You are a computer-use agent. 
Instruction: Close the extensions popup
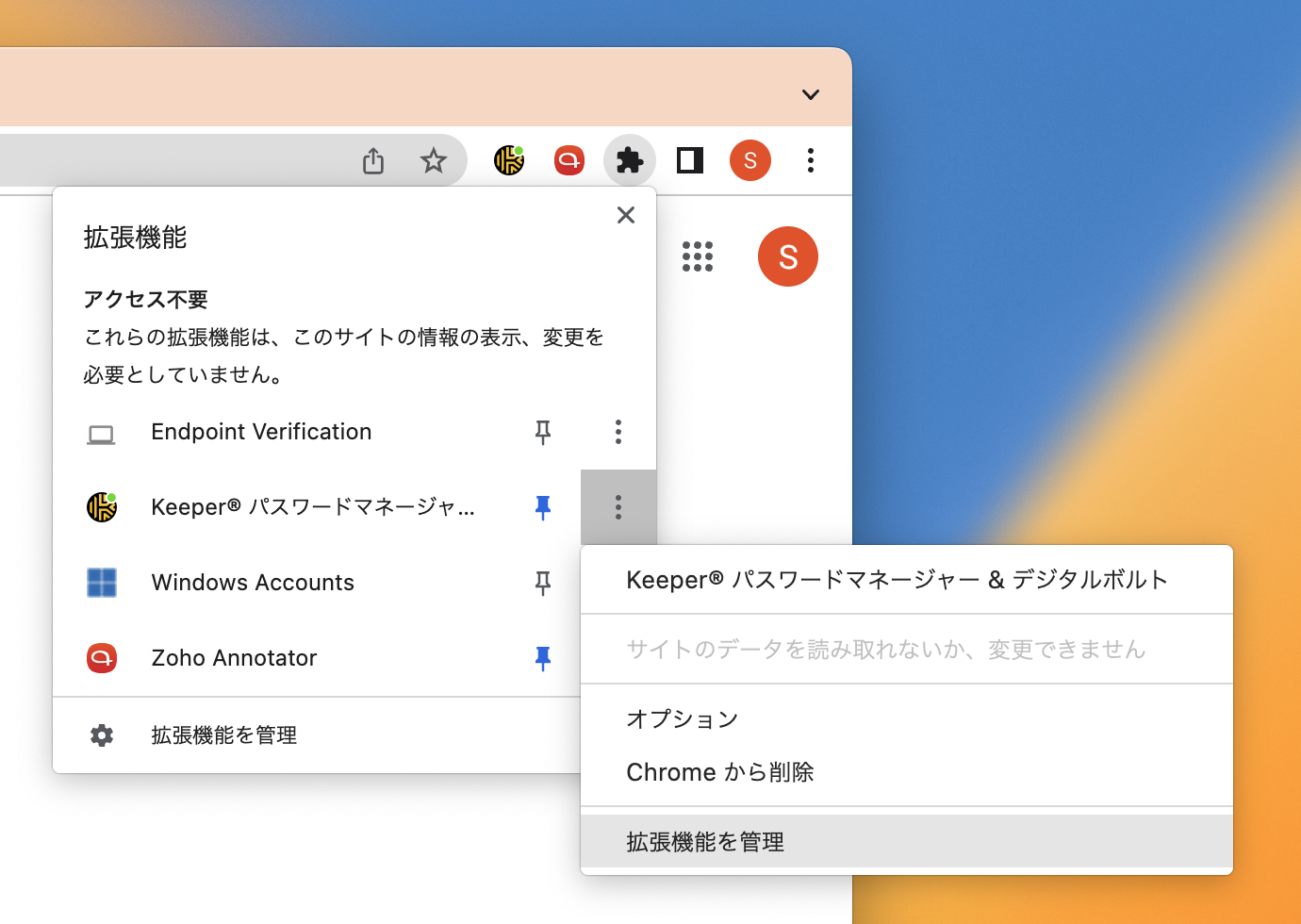[x=626, y=215]
